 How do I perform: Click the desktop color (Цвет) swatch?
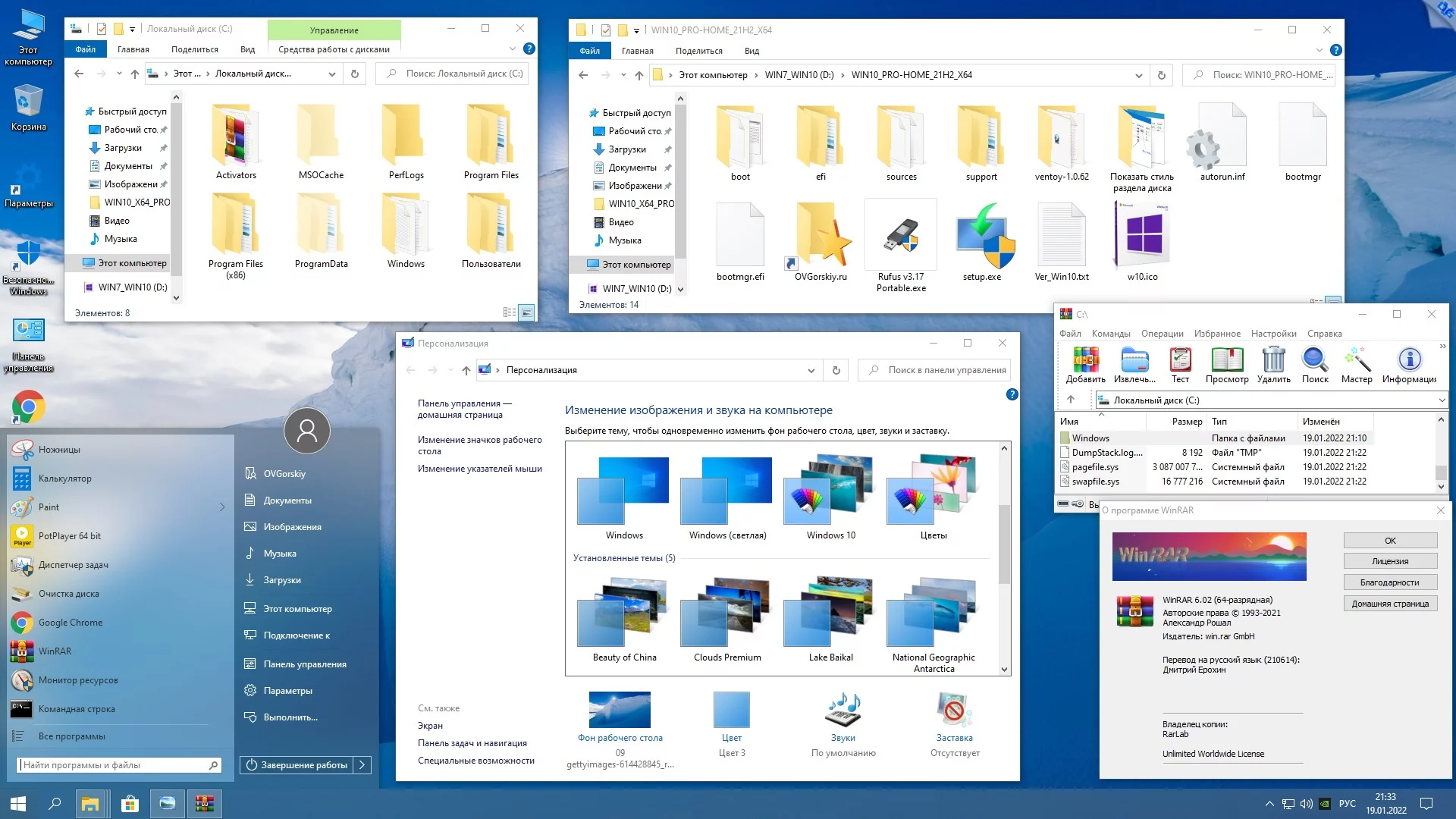731,711
